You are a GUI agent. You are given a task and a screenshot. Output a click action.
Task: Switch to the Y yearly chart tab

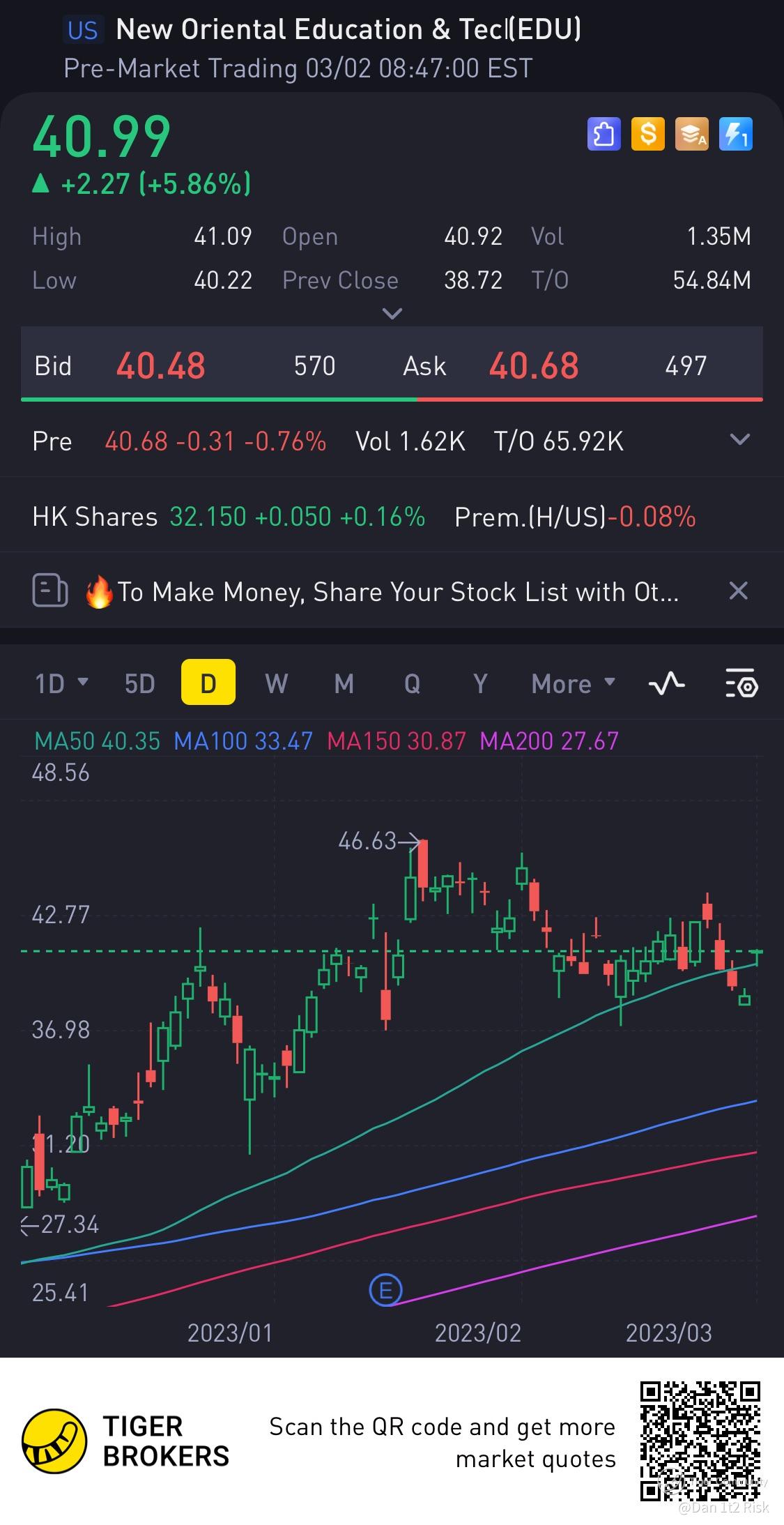pyautogui.click(x=480, y=683)
